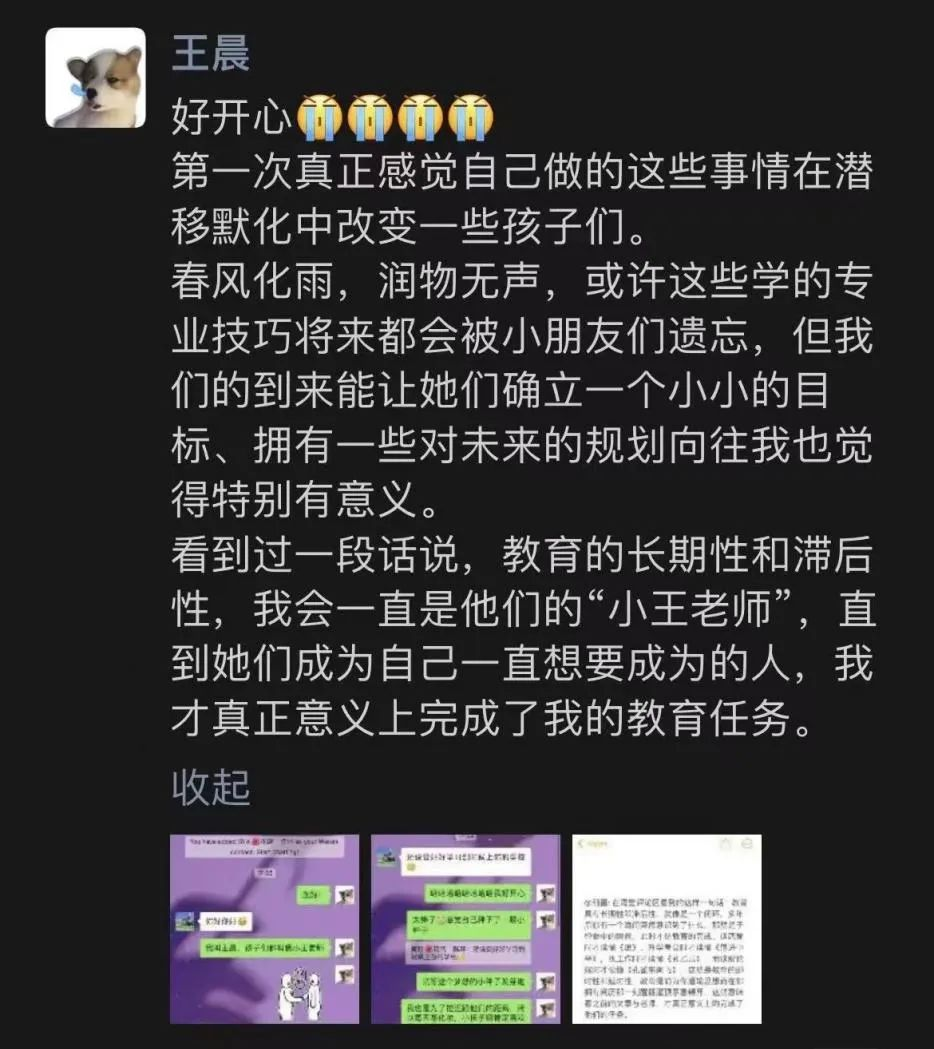Click the third crying emoji after 好开心
This screenshot has width=934, height=1049.
coord(420,118)
